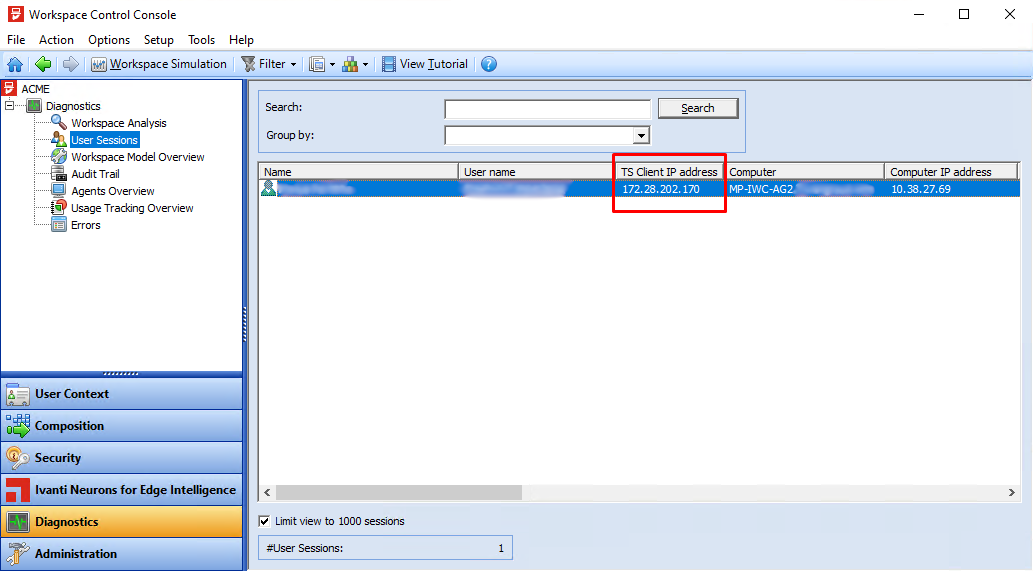1033x571 pixels.
Task: Click the grey forward arrow
Action: pyautogui.click(x=70, y=64)
